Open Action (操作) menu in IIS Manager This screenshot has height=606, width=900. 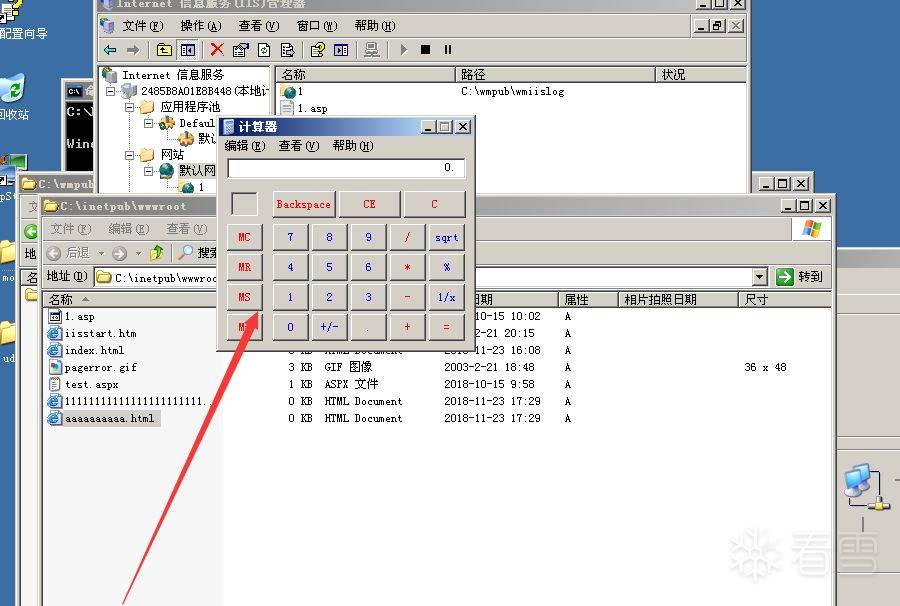[200, 26]
